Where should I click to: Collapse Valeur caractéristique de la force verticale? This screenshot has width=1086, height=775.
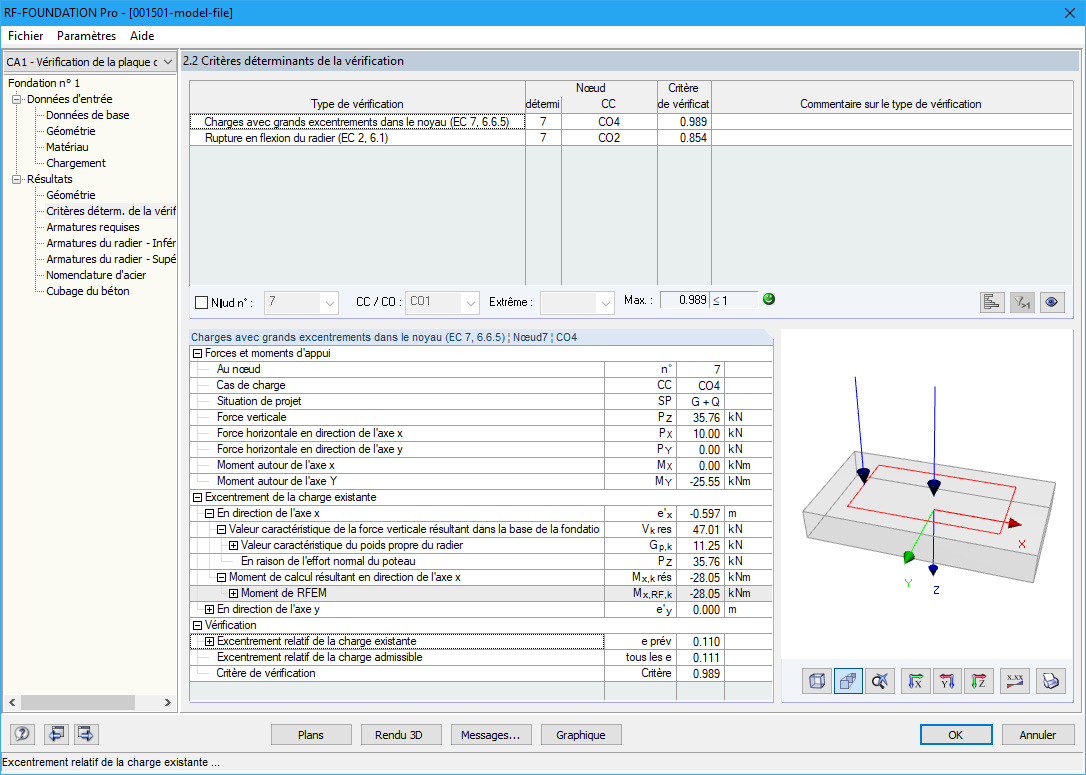point(222,529)
